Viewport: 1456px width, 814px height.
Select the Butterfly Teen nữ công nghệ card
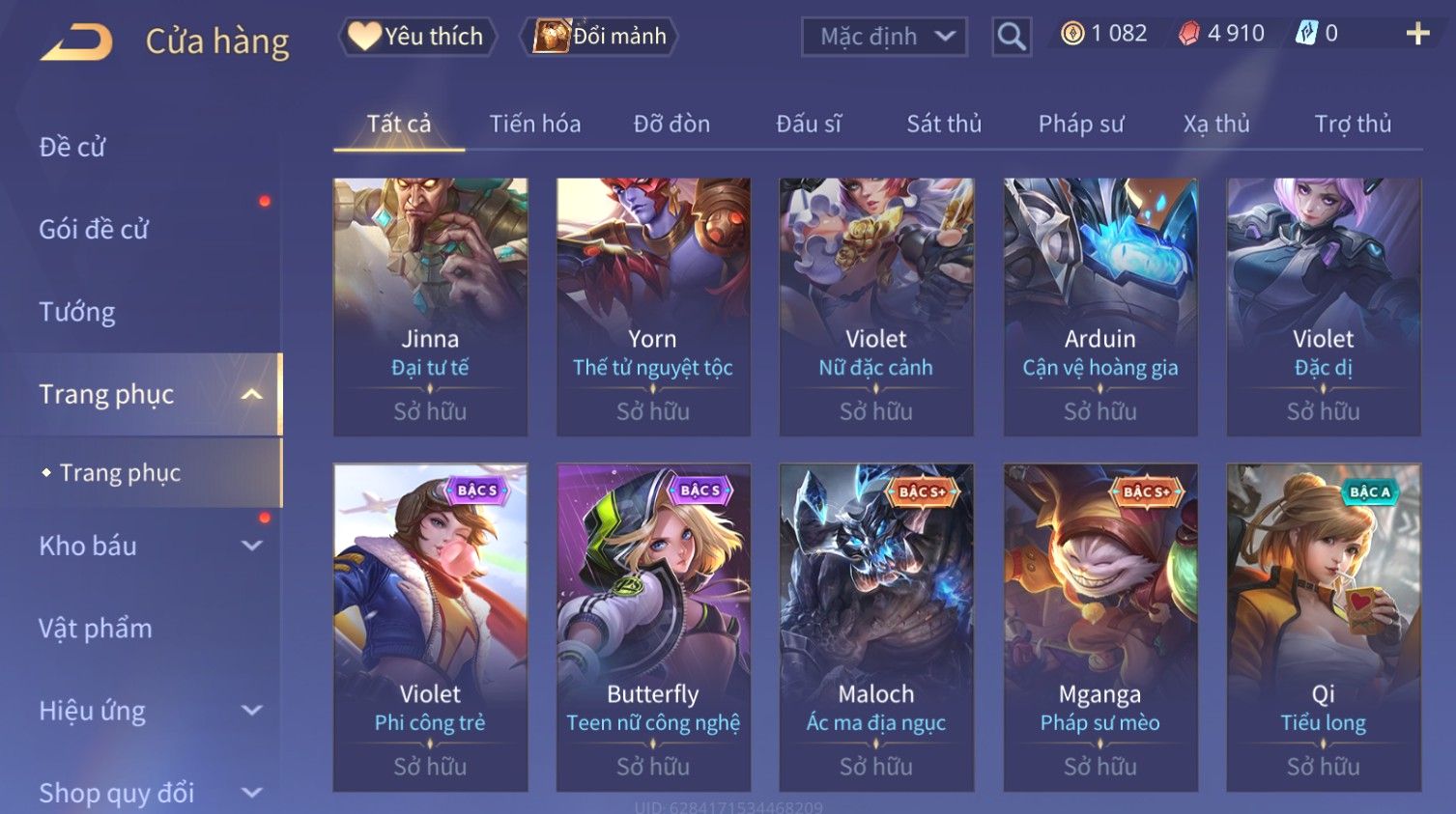pyautogui.click(x=653, y=628)
